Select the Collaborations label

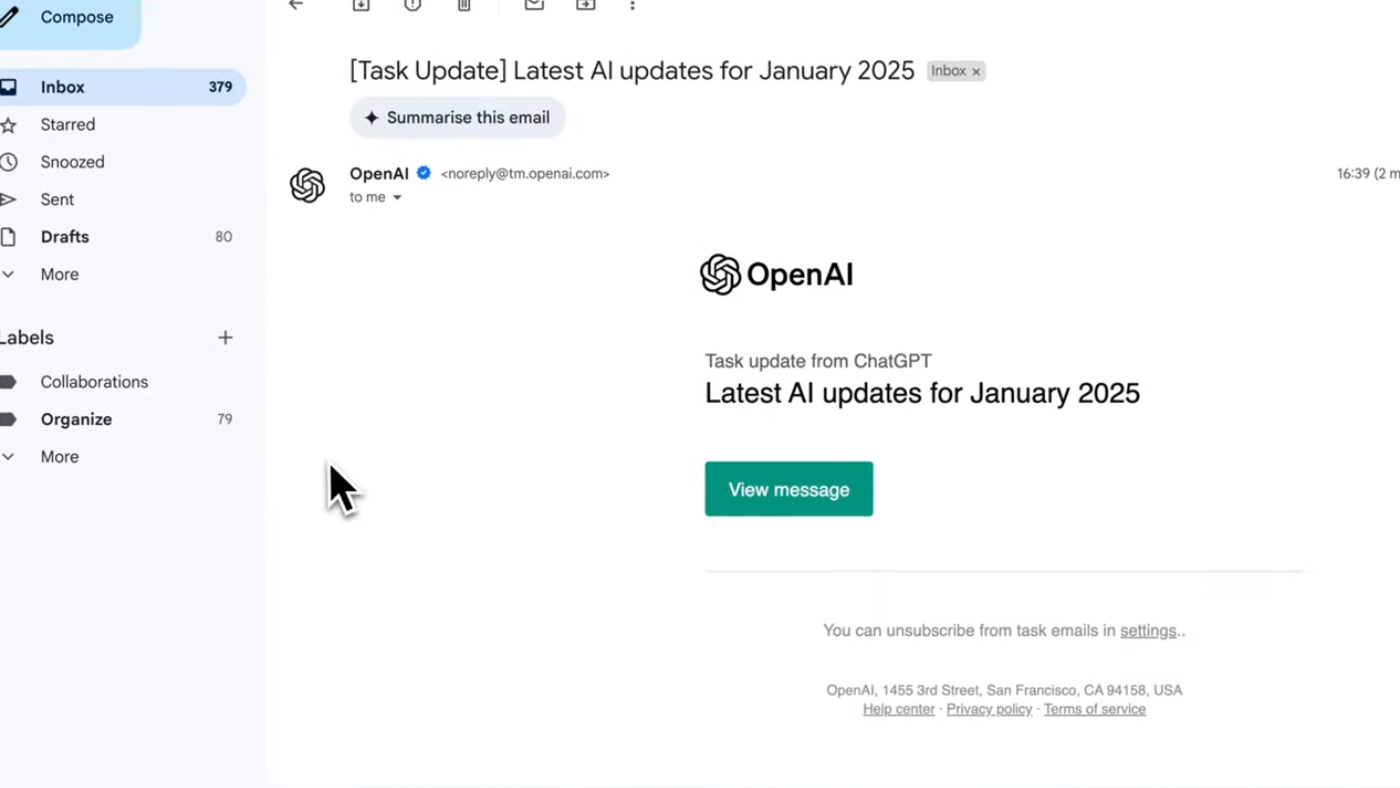pos(94,382)
